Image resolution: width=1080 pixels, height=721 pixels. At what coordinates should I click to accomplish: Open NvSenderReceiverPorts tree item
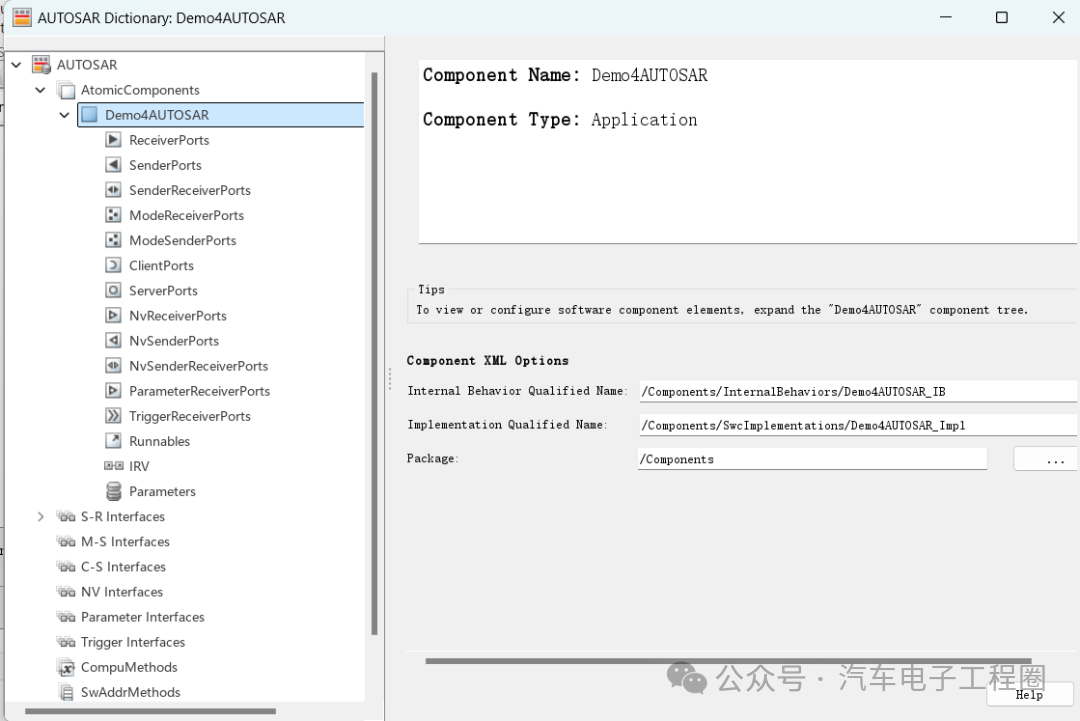tap(198, 366)
